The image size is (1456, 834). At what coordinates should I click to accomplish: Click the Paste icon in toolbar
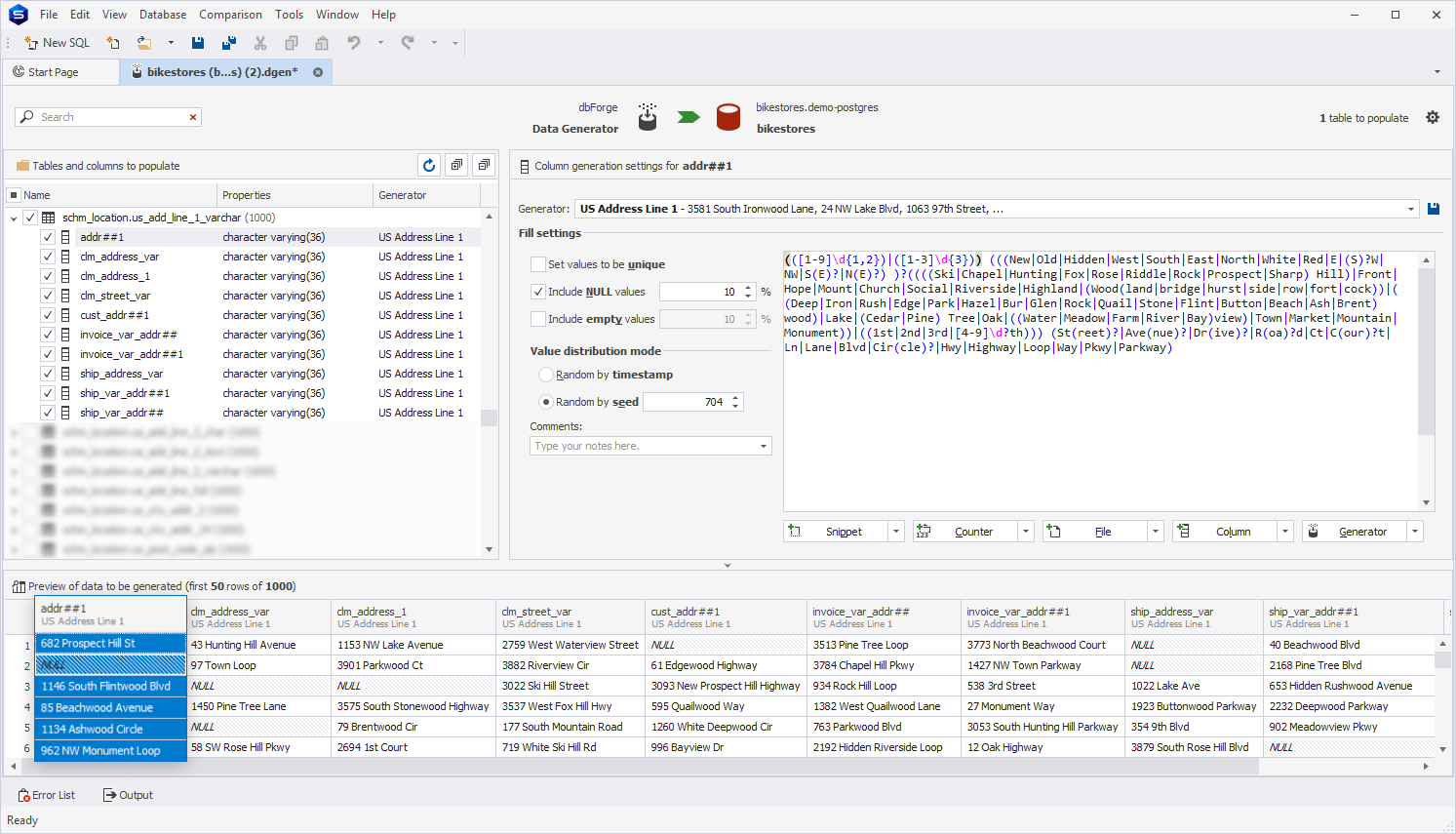tap(322, 43)
